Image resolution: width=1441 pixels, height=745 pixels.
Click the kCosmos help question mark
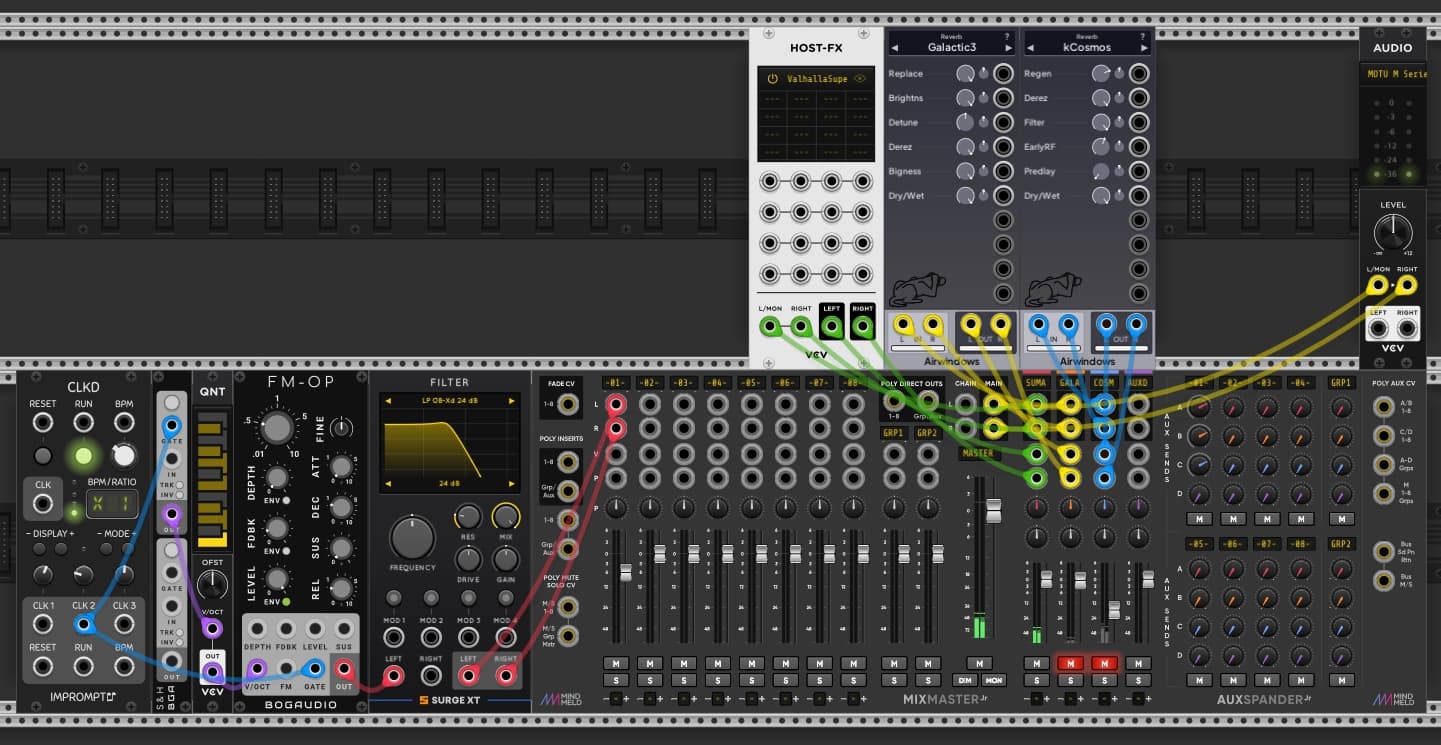[1142, 36]
